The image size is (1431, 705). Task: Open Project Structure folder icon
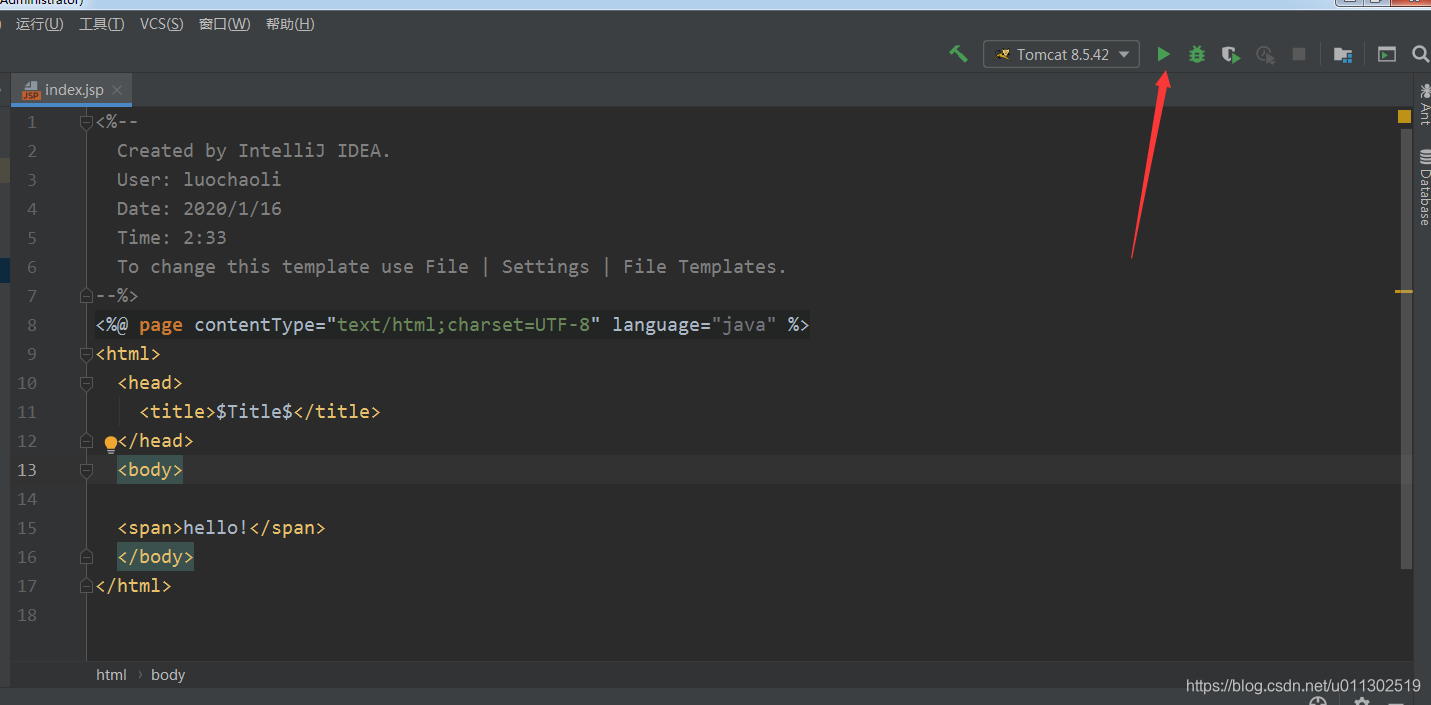[1343, 55]
